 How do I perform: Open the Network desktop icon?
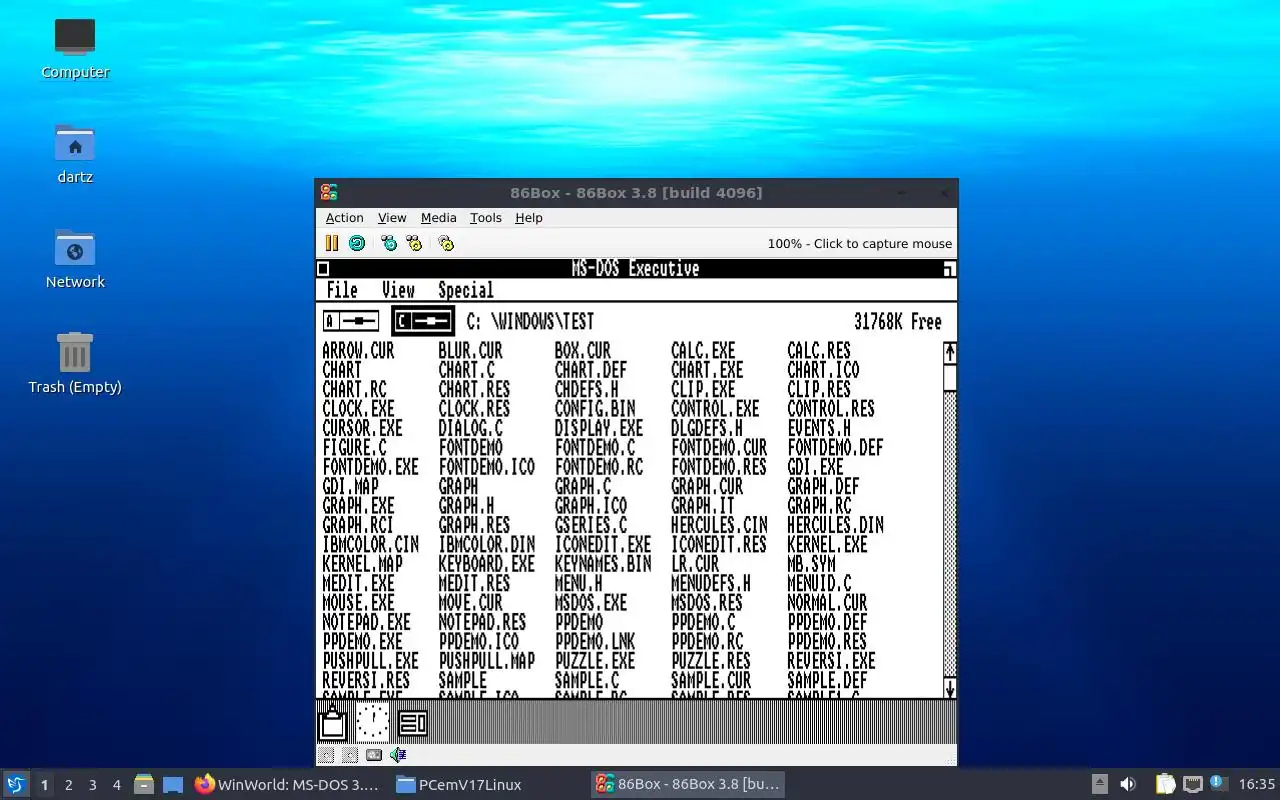tap(75, 258)
